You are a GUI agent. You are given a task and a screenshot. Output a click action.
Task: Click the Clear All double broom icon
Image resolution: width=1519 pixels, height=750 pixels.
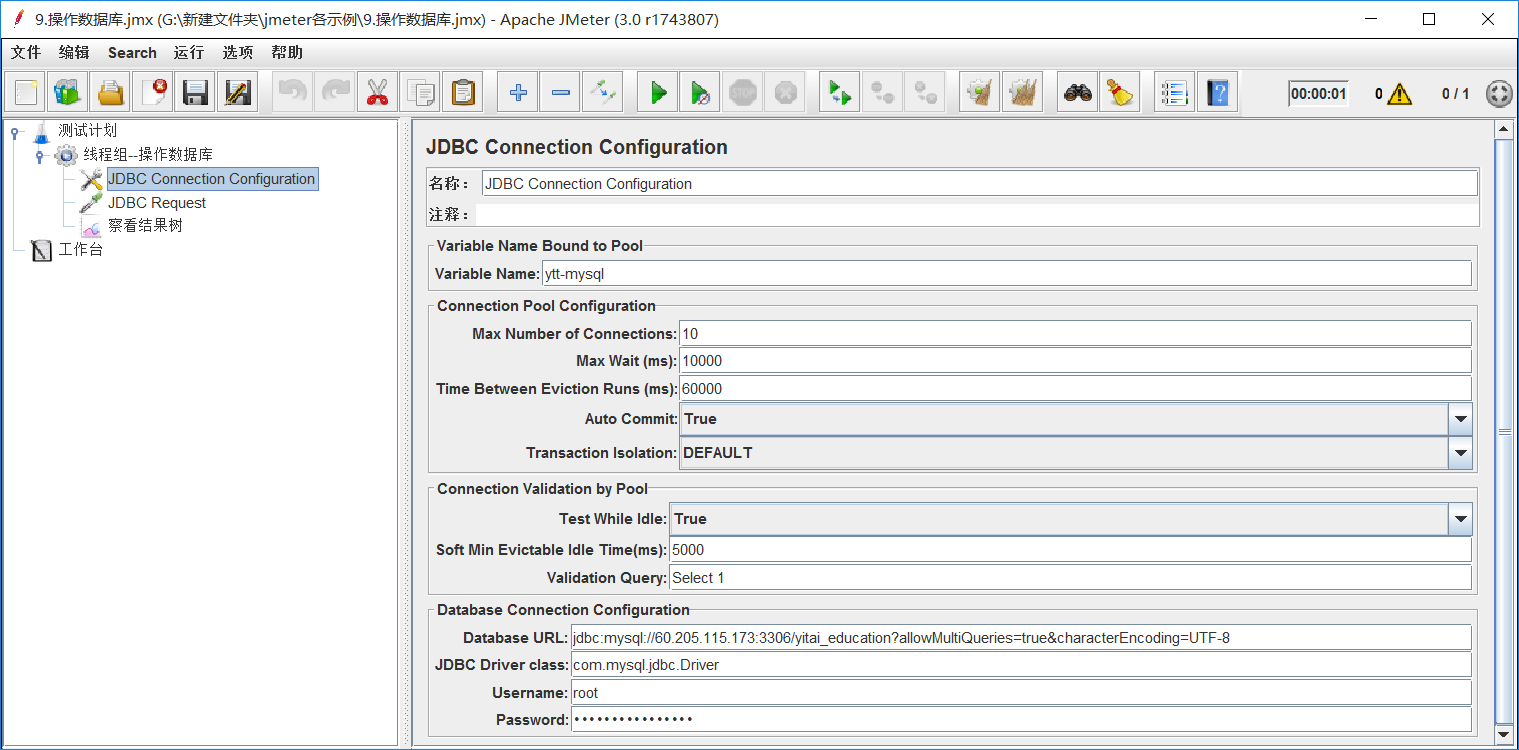click(1022, 93)
